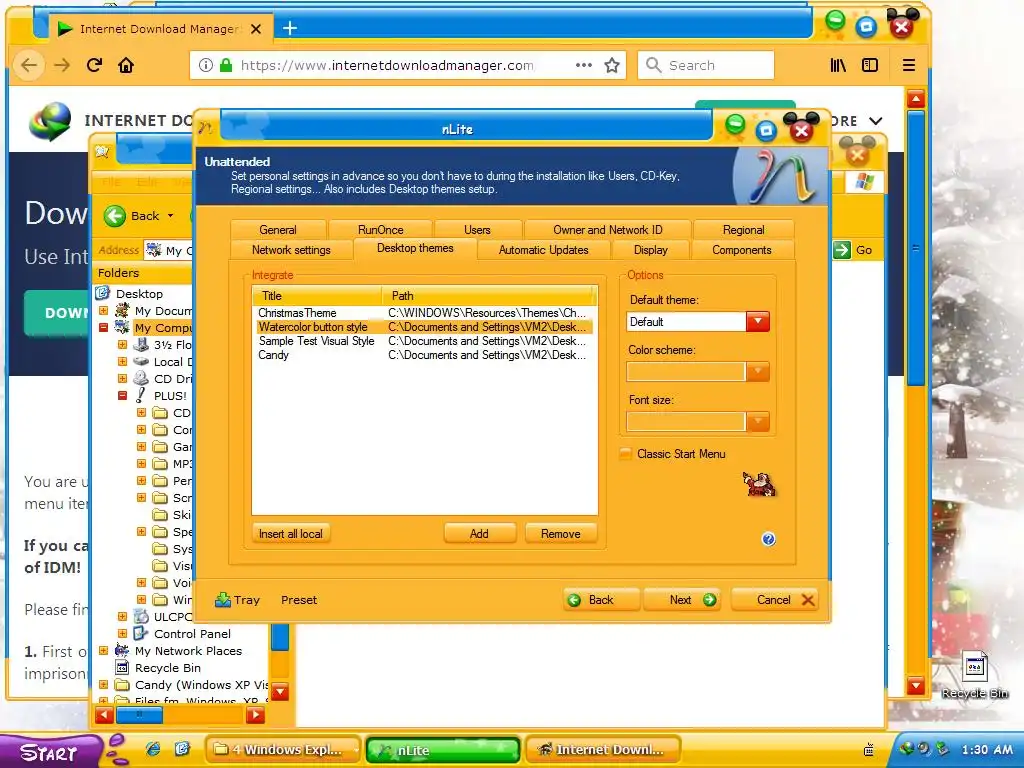
Task: Click the Firefox page vertical scrollbar thumb
Action: [916, 248]
